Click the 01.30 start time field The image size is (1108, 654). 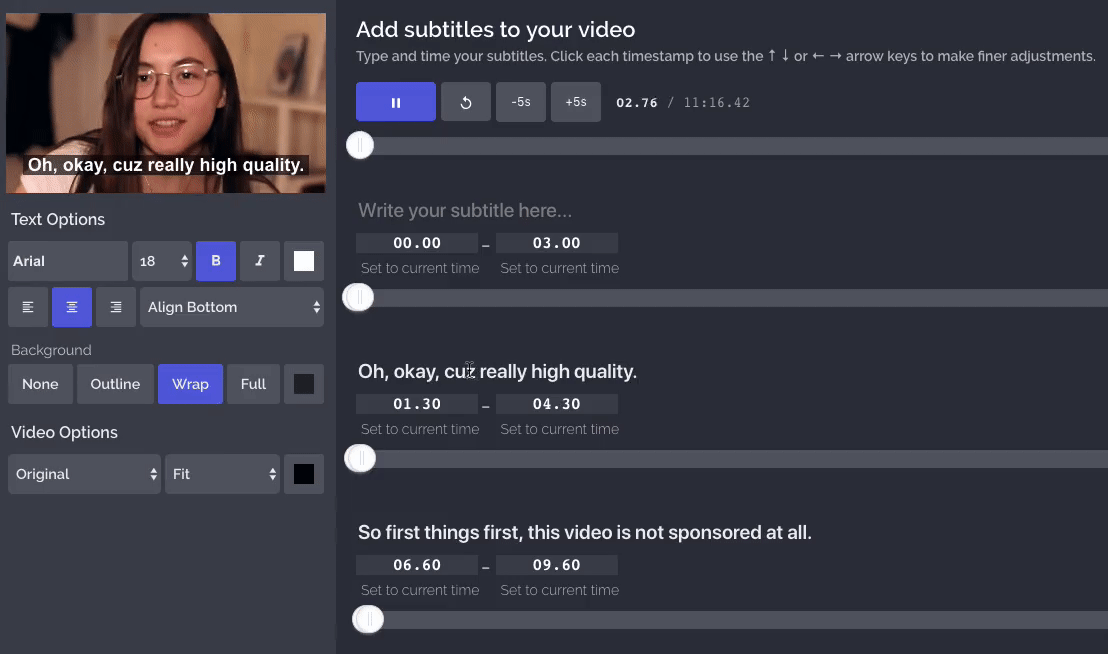coord(417,404)
